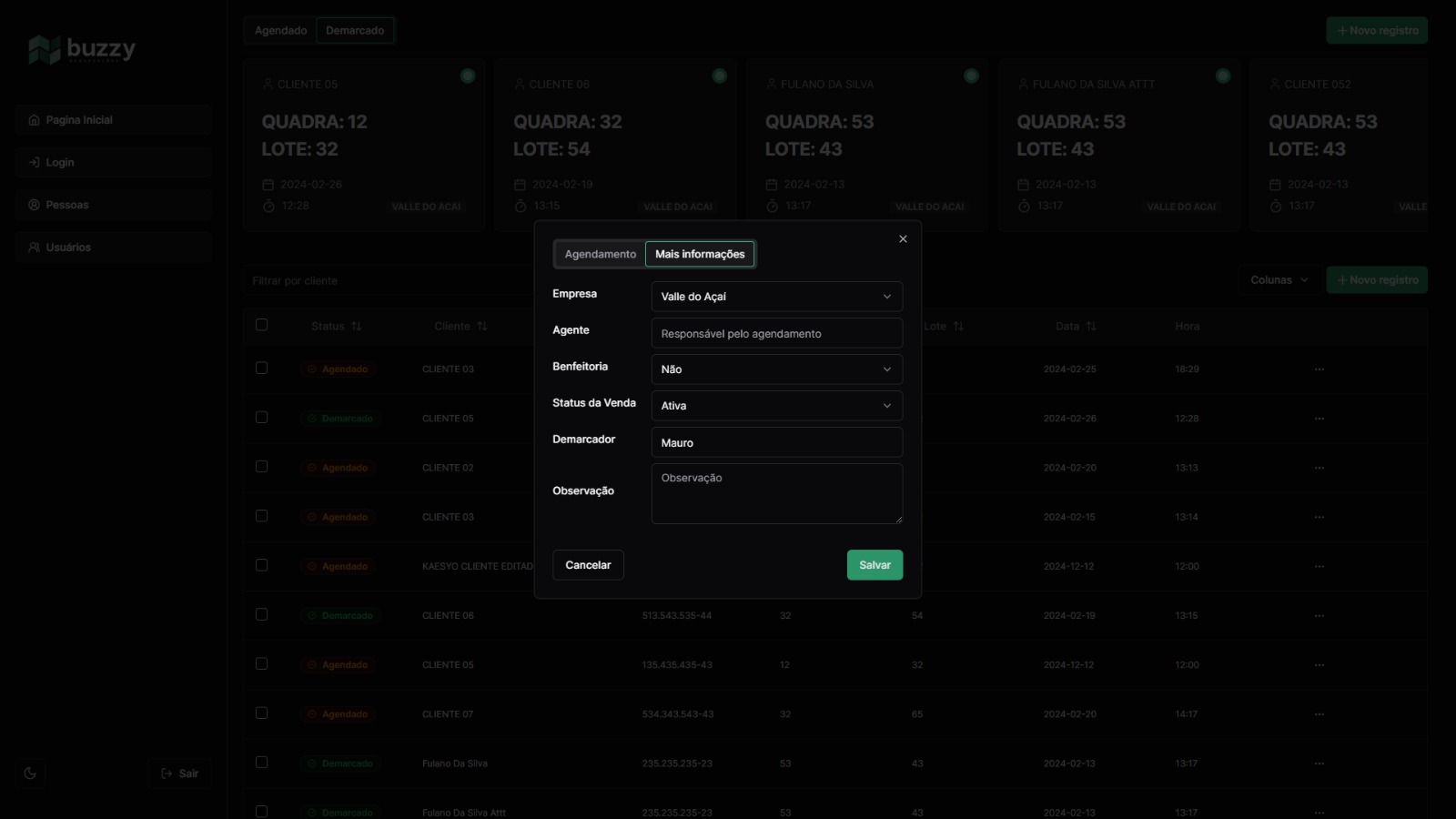Close the dialog with X icon

(x=903, y=239)
